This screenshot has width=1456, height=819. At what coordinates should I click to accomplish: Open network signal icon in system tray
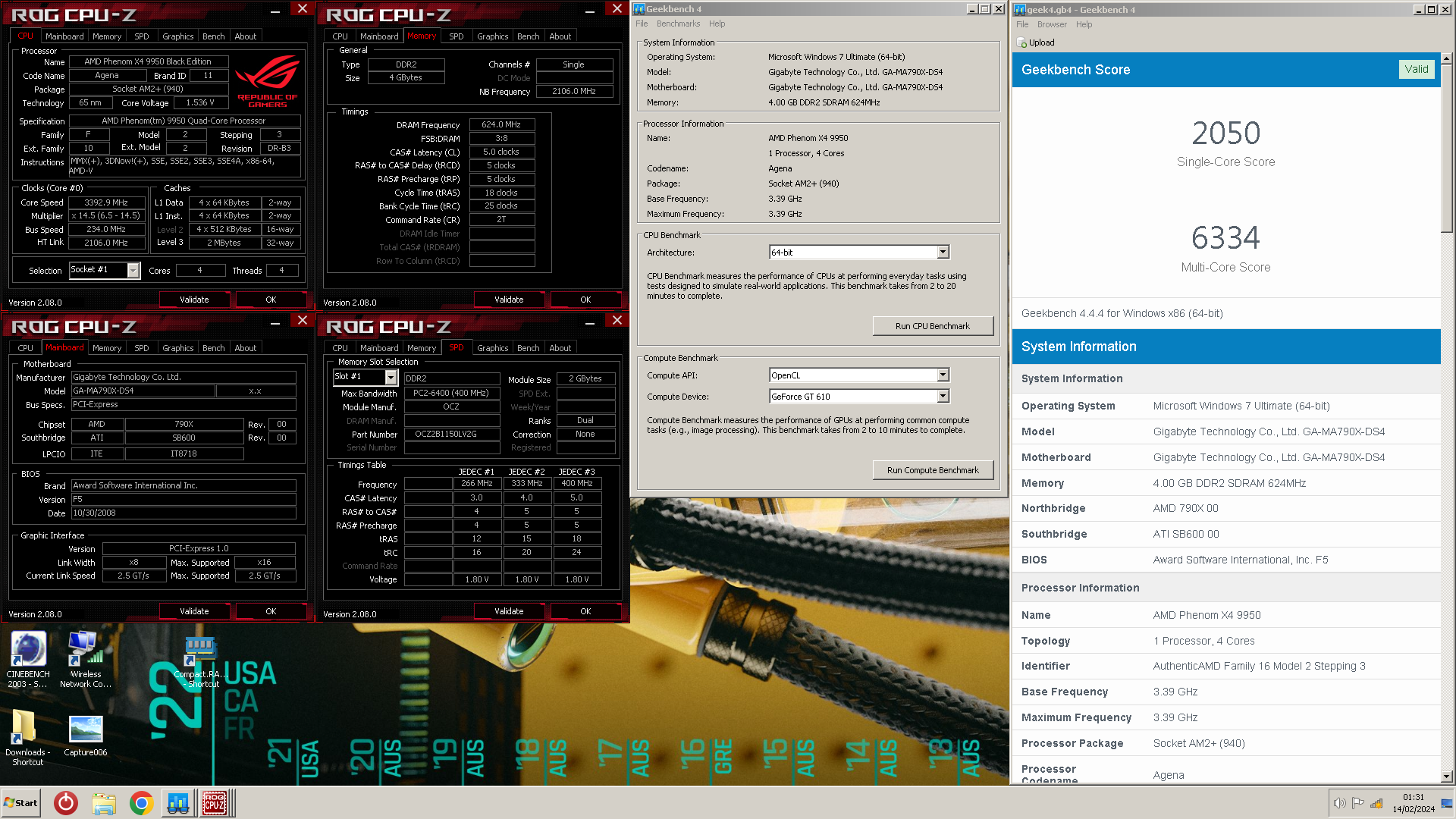[x=1376, y=803]
